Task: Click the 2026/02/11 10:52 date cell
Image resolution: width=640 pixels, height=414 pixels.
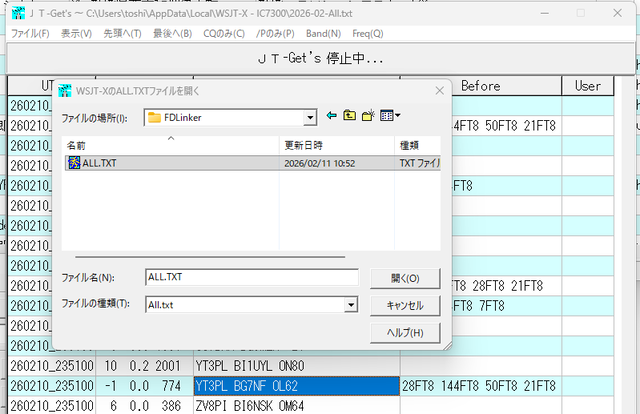Action: click(320, 163)
